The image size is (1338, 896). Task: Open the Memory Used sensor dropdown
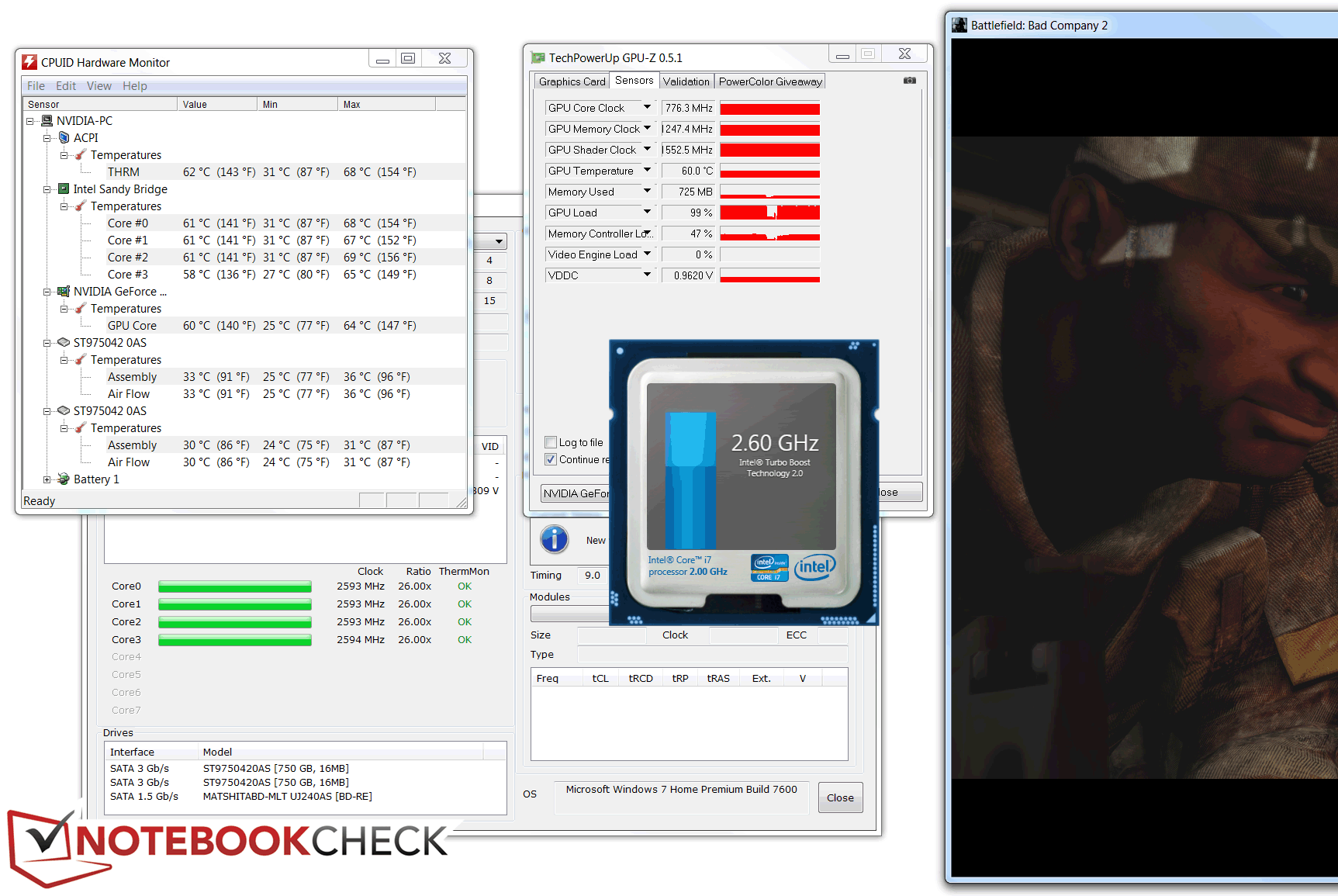(x=647, y=192)
